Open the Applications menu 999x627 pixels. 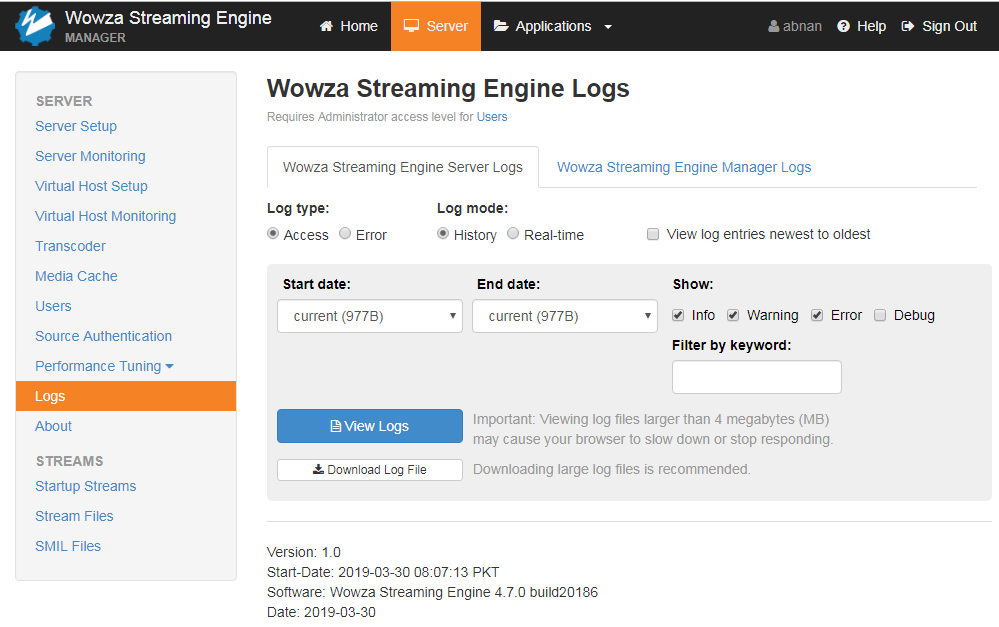553,26
